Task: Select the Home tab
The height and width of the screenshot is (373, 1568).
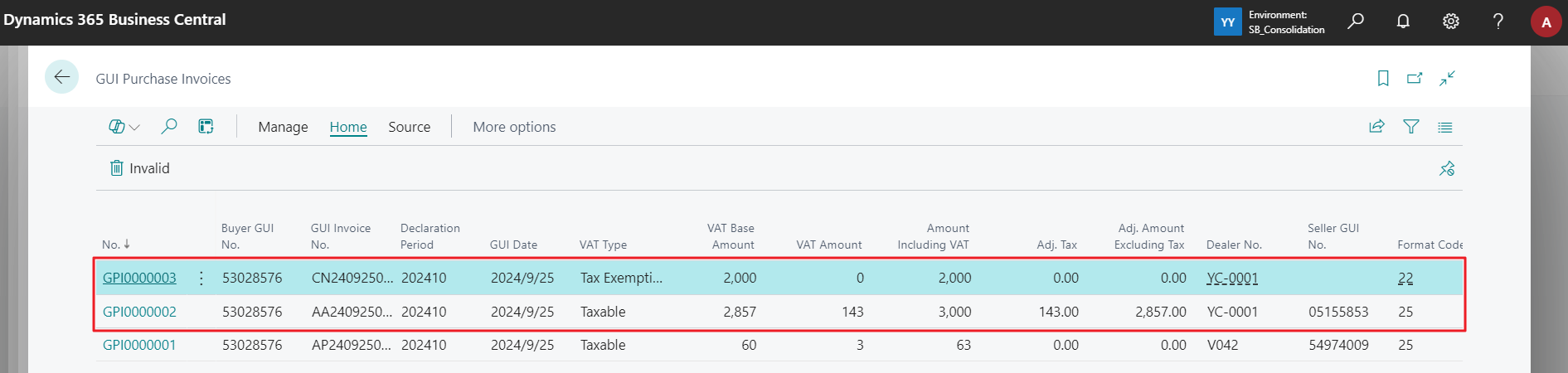Action: coord(348,127)
